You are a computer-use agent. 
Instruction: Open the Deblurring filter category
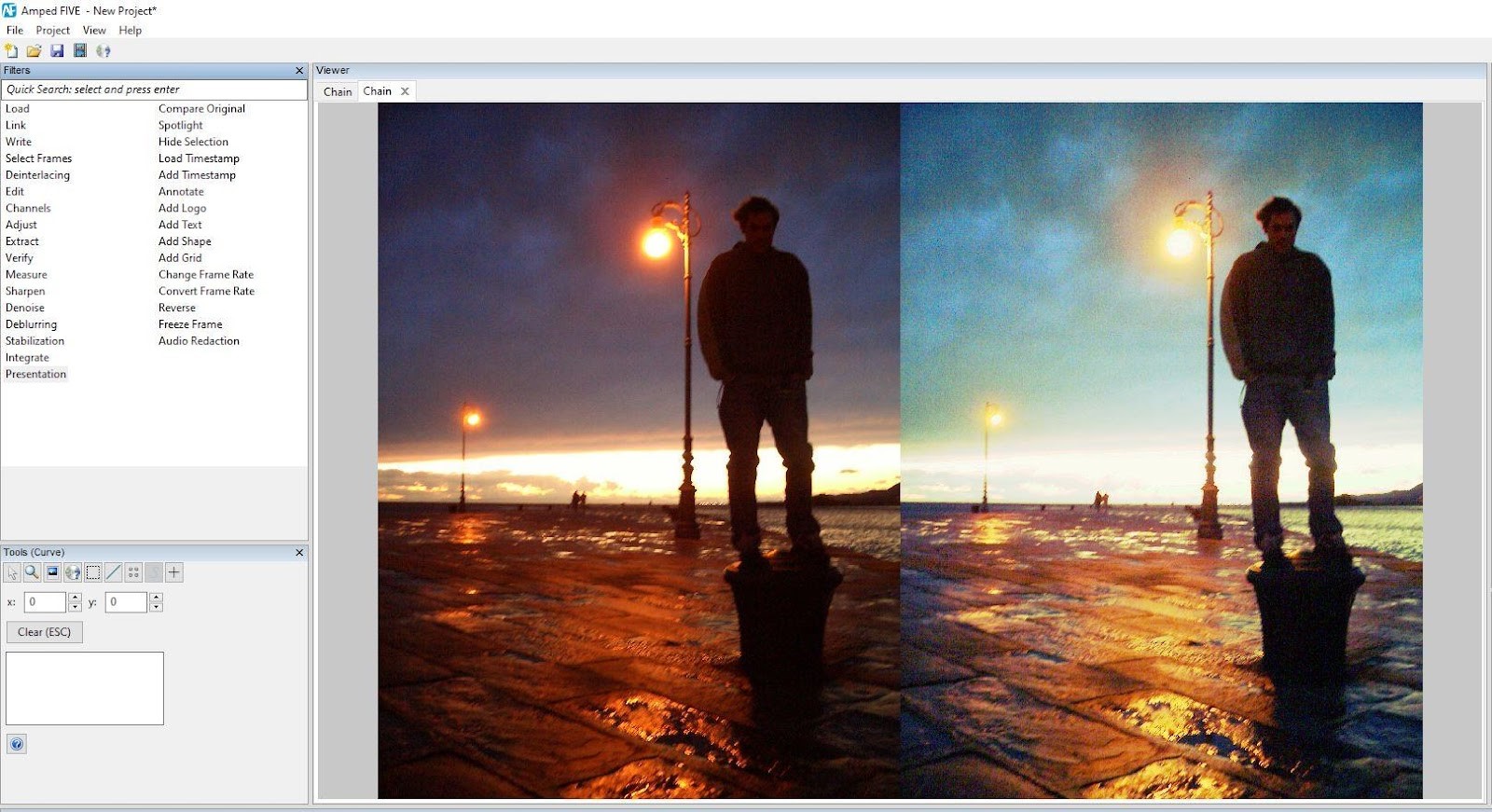point(31,324)
